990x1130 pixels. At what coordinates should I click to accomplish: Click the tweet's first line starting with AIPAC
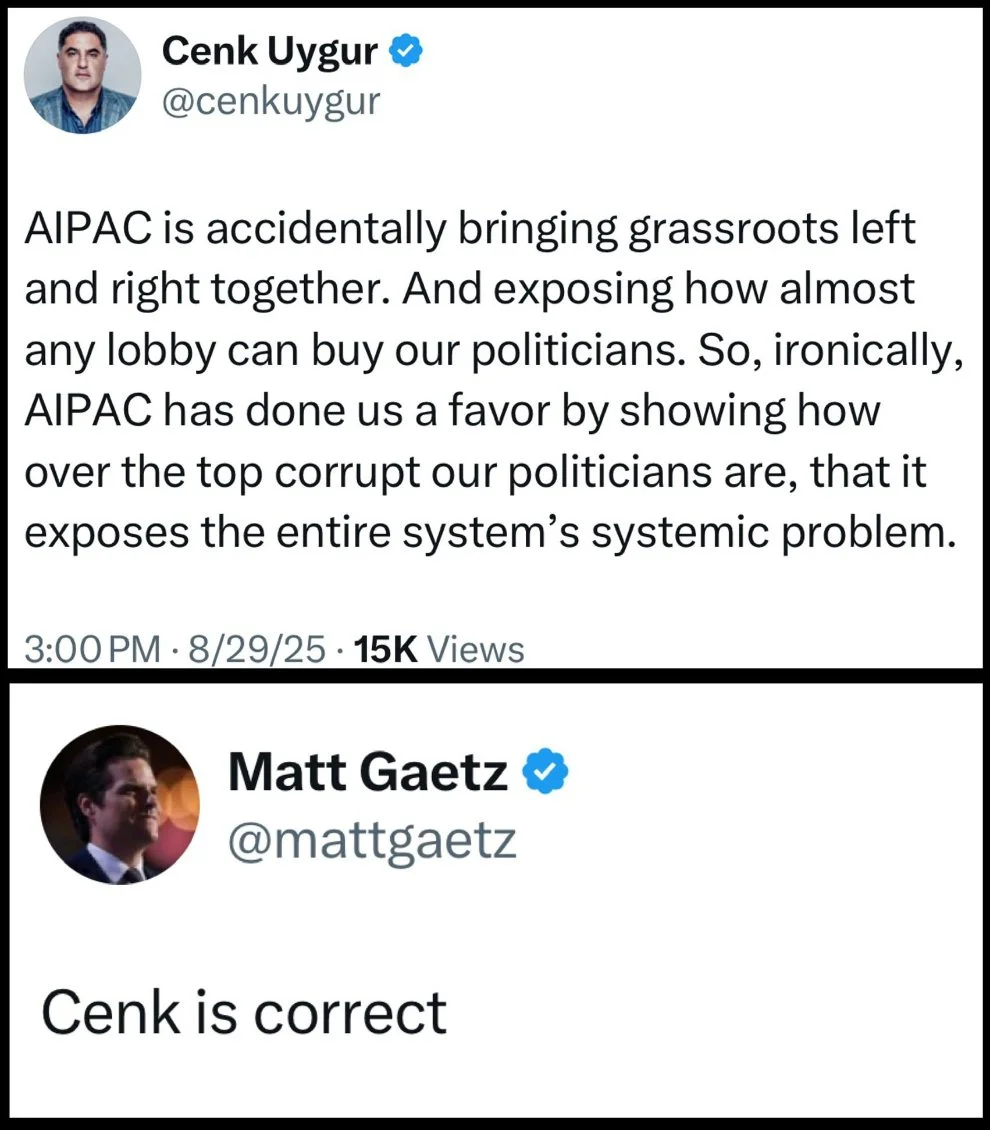click(470, 230)
